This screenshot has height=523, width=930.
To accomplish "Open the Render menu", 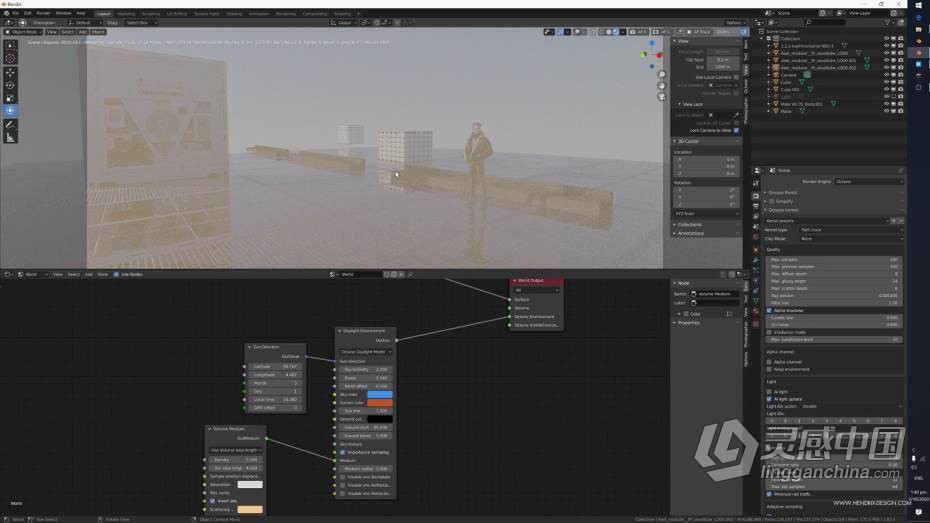I will point(43,13).
